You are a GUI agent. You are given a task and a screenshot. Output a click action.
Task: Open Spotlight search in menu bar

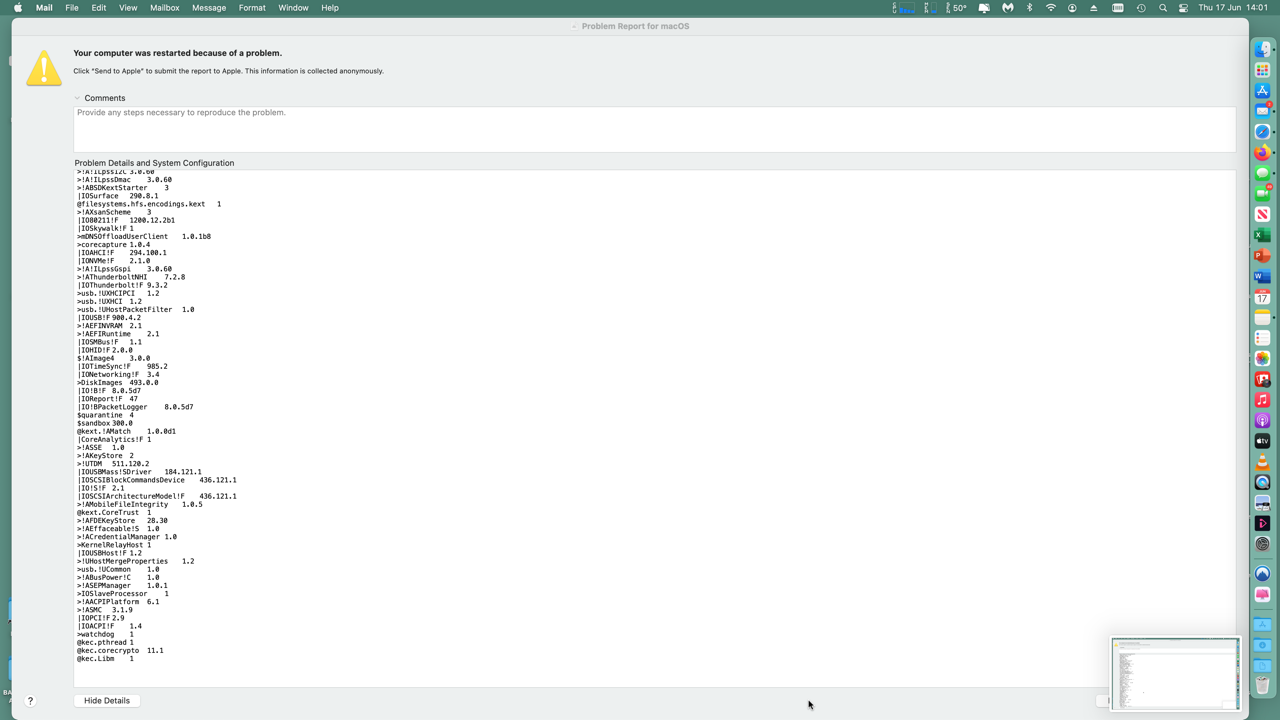[x=1162, y=8]
